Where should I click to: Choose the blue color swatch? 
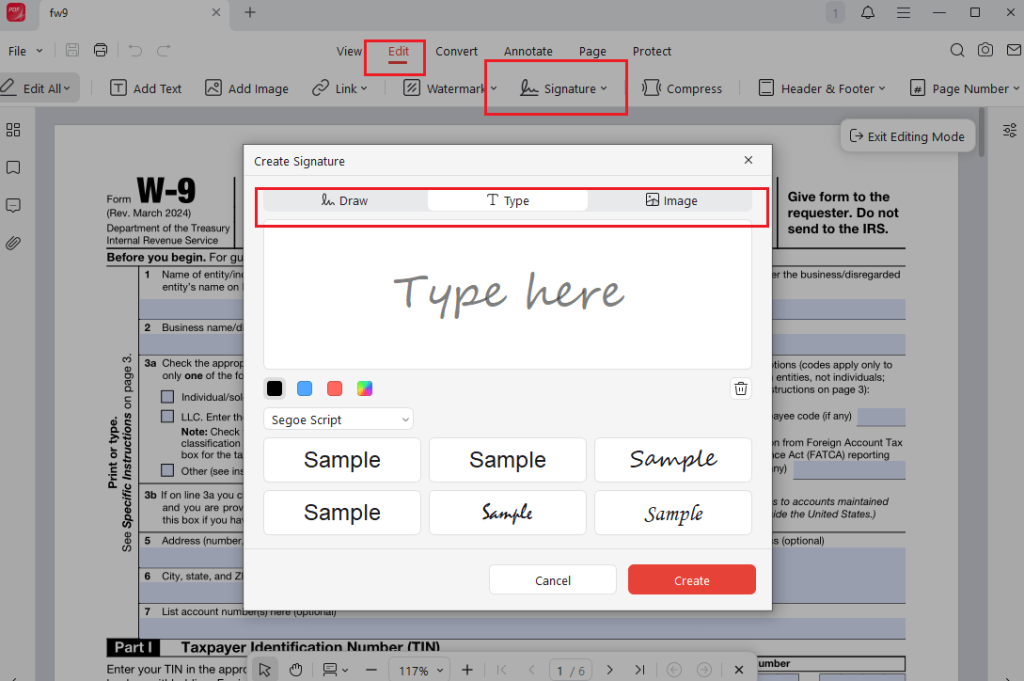(304, 388)
